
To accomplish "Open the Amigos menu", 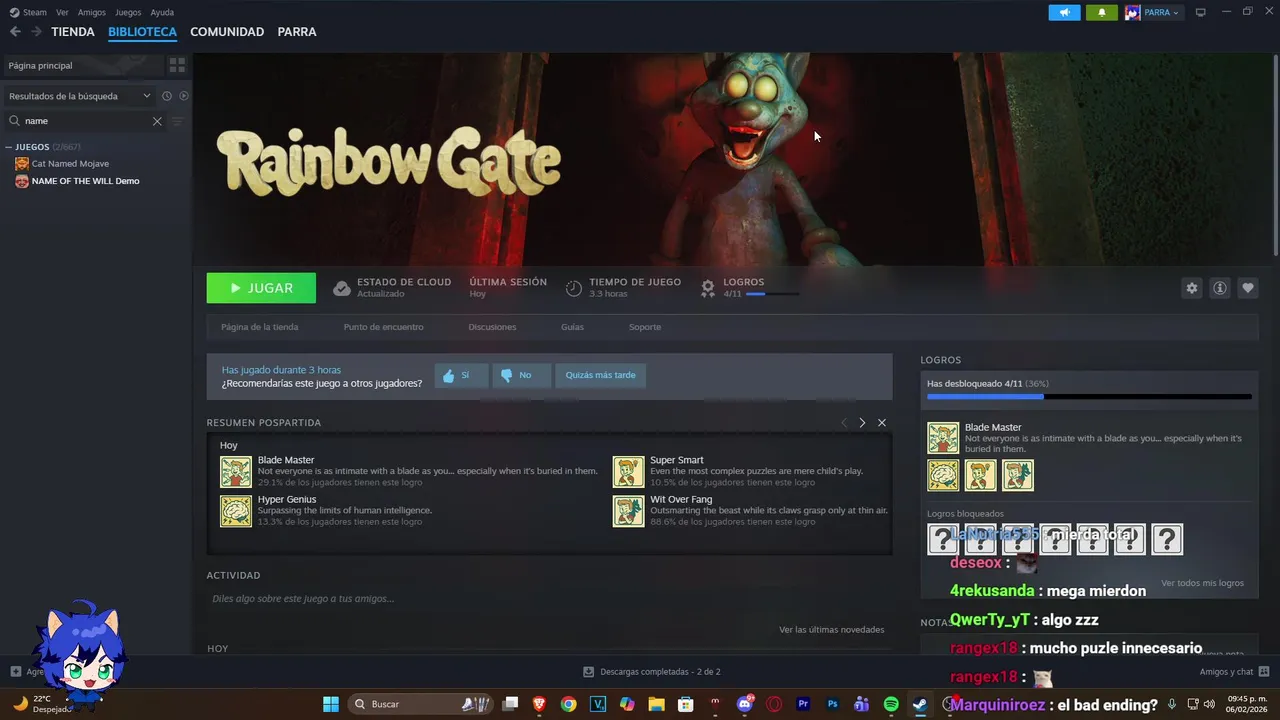I will tap(92, 13).
